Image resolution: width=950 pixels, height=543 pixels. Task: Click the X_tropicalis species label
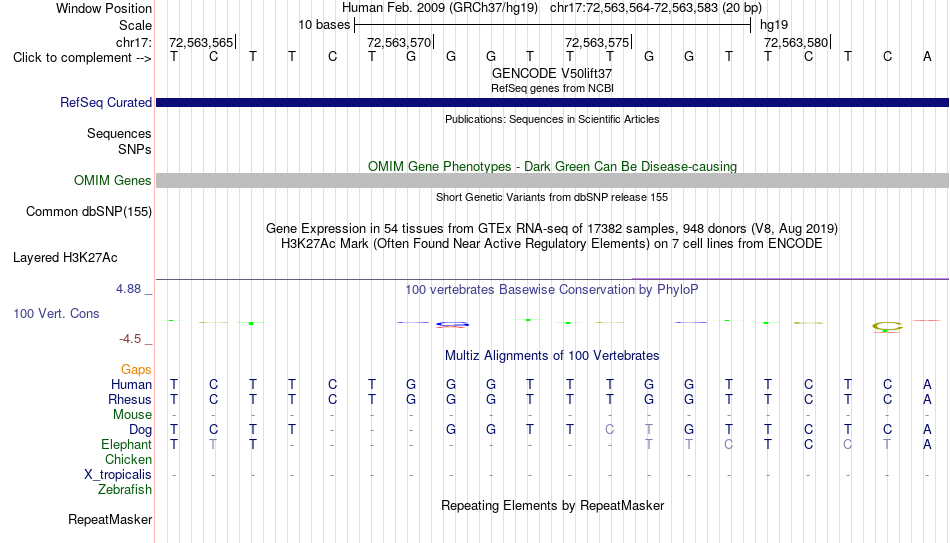[118, 475]
